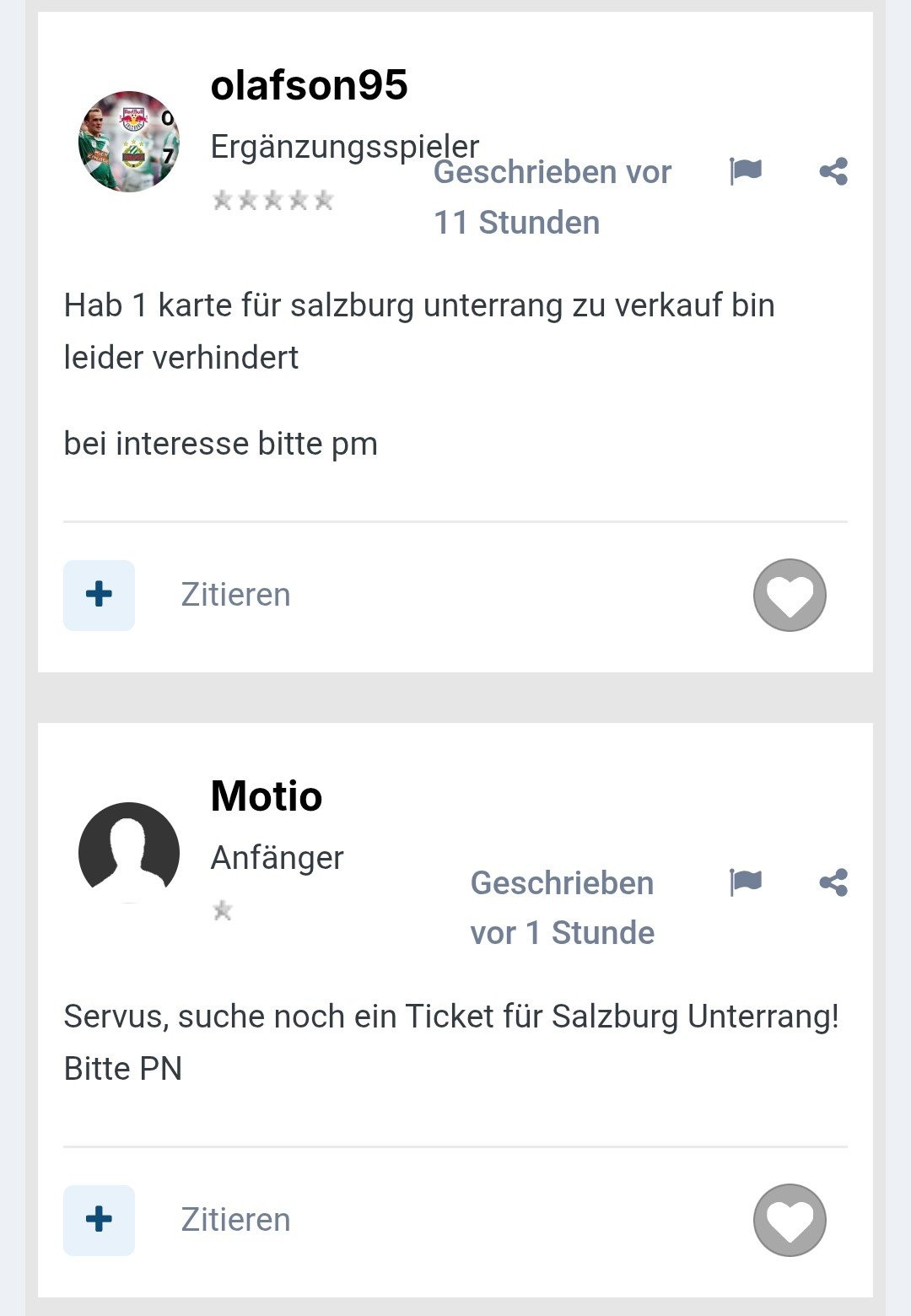Open the olafson95 username profile link
The height and width of the screenshot is (1316, 911).
point(309,85)
